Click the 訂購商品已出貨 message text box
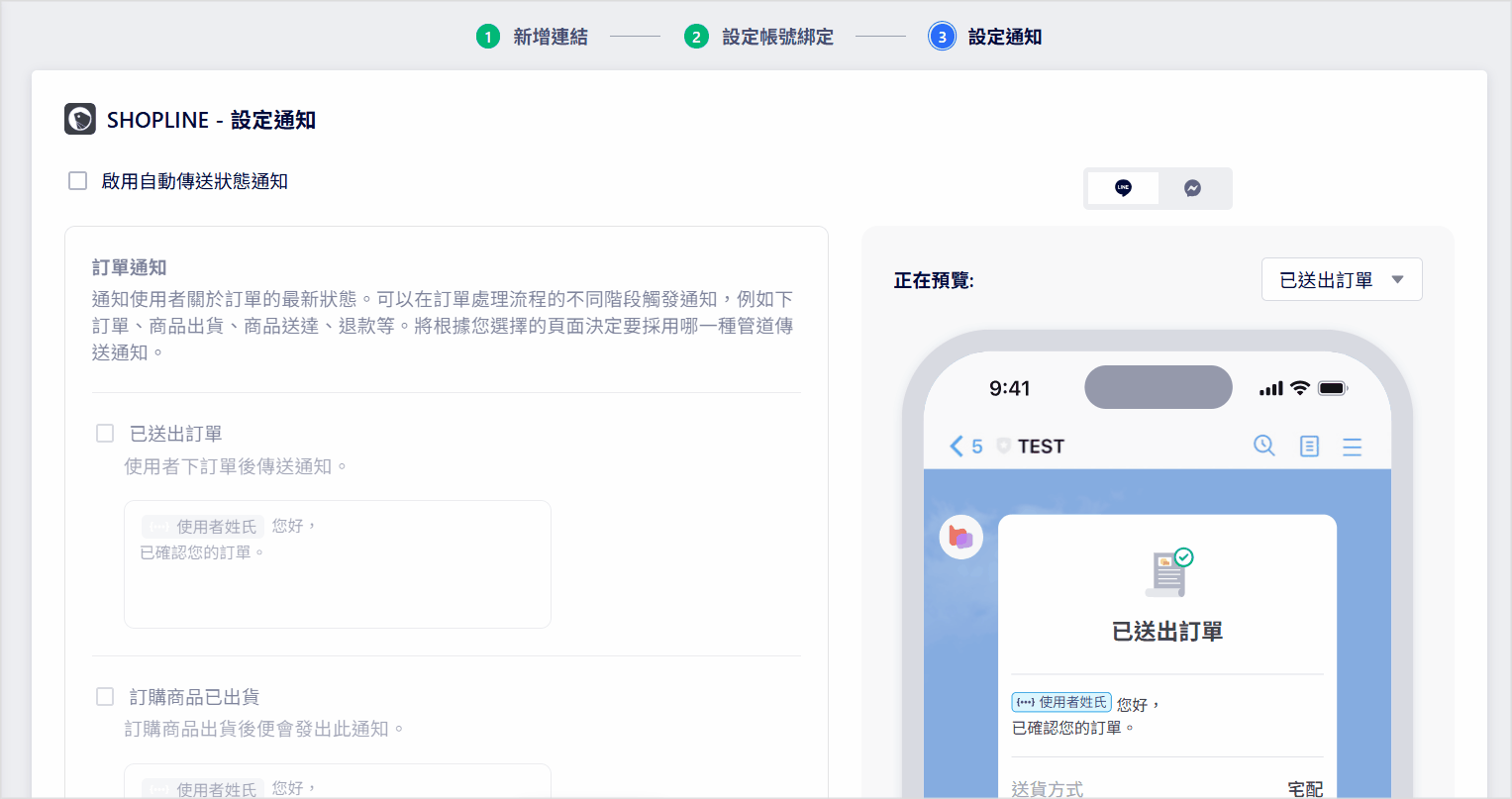The image size is (1512, 799). (x=338, y=780)
